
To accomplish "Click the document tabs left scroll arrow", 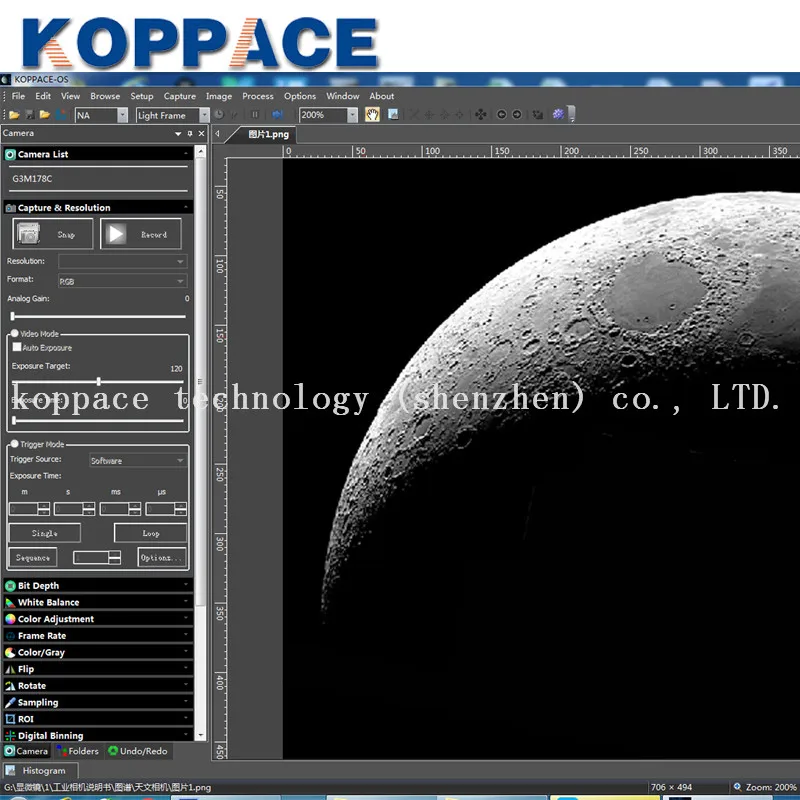I will (218, 134).
